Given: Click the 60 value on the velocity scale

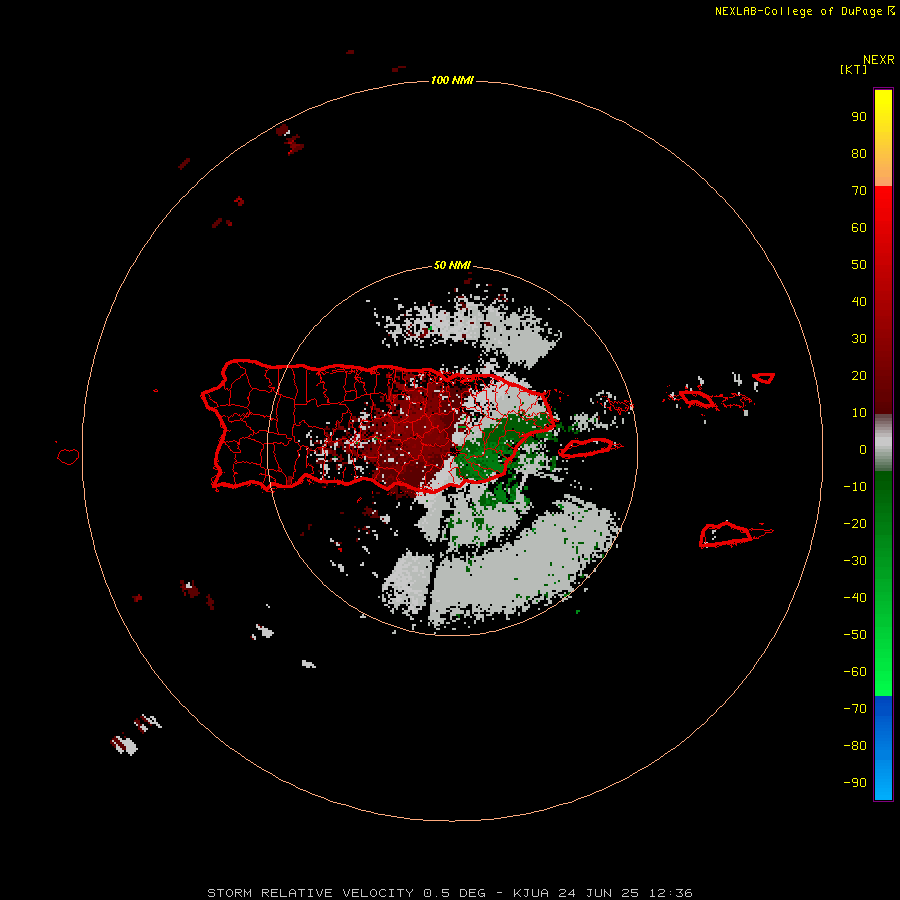Looking at the screenshot, I should [x=859, y=228].
